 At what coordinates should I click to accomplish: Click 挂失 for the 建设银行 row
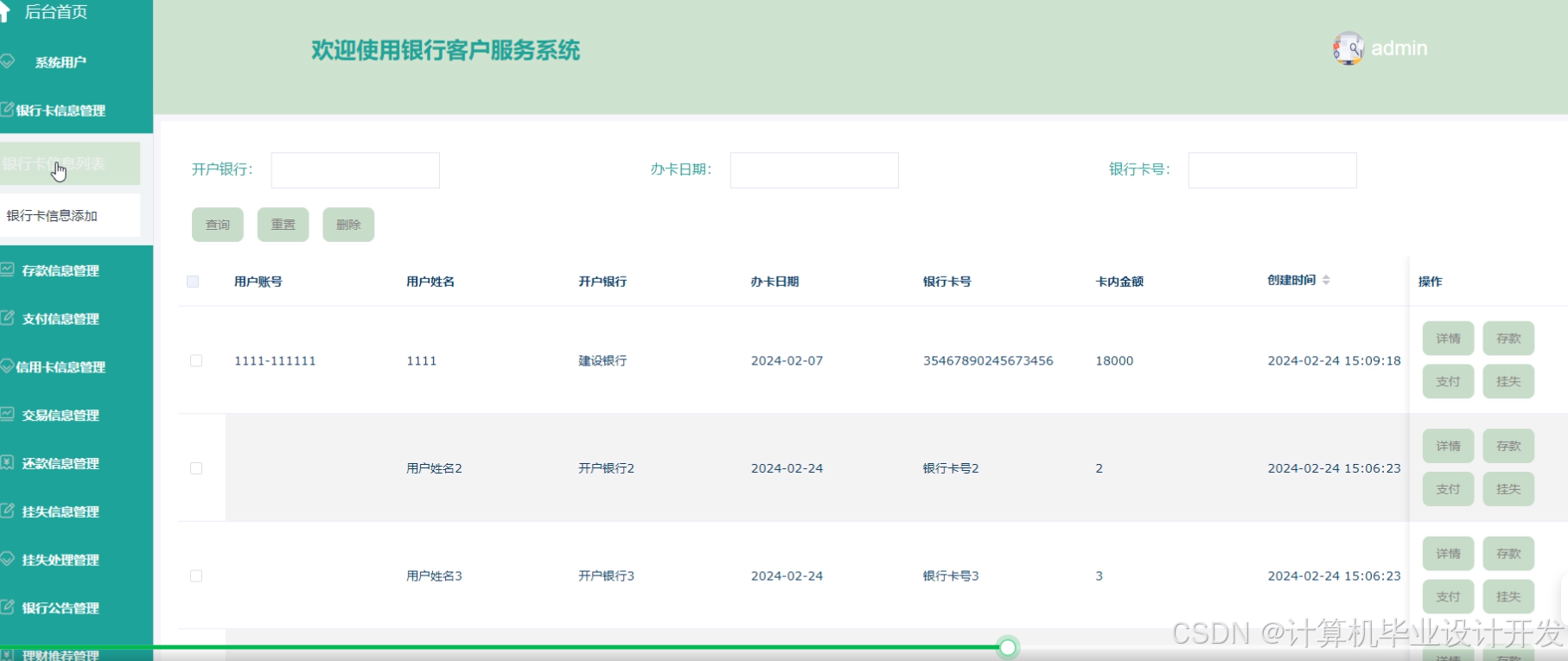(x=1508, y=381)
